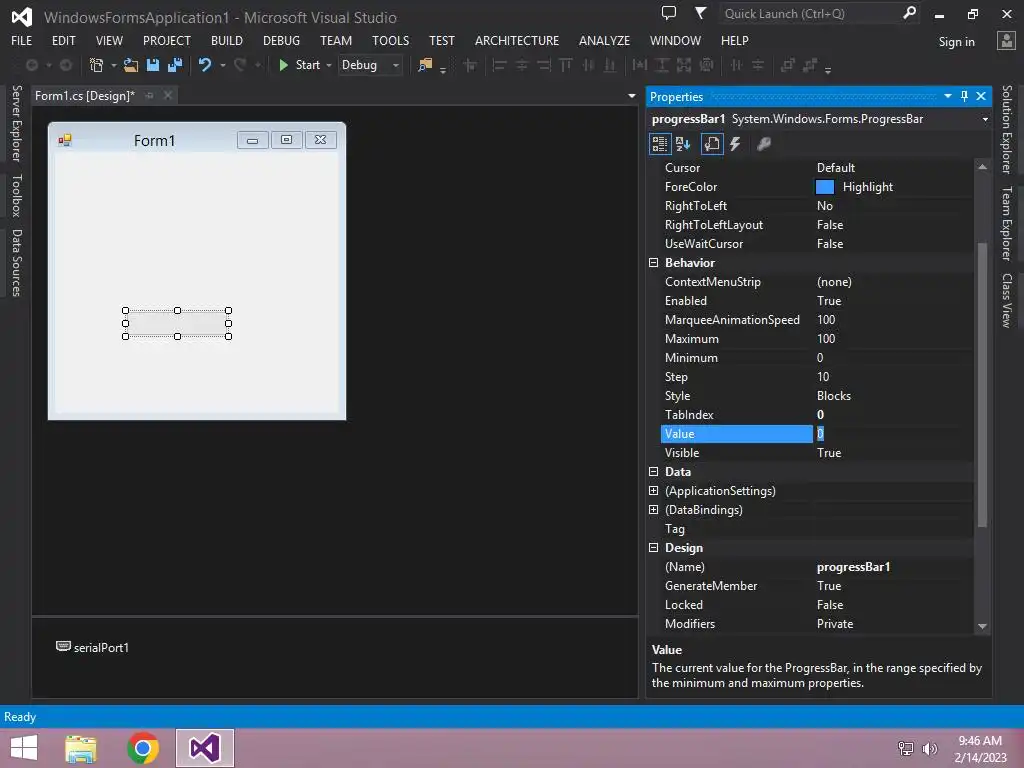Show the Properties page icon
The width and height of the screenshot is (1024, 768).
[712, 144]
